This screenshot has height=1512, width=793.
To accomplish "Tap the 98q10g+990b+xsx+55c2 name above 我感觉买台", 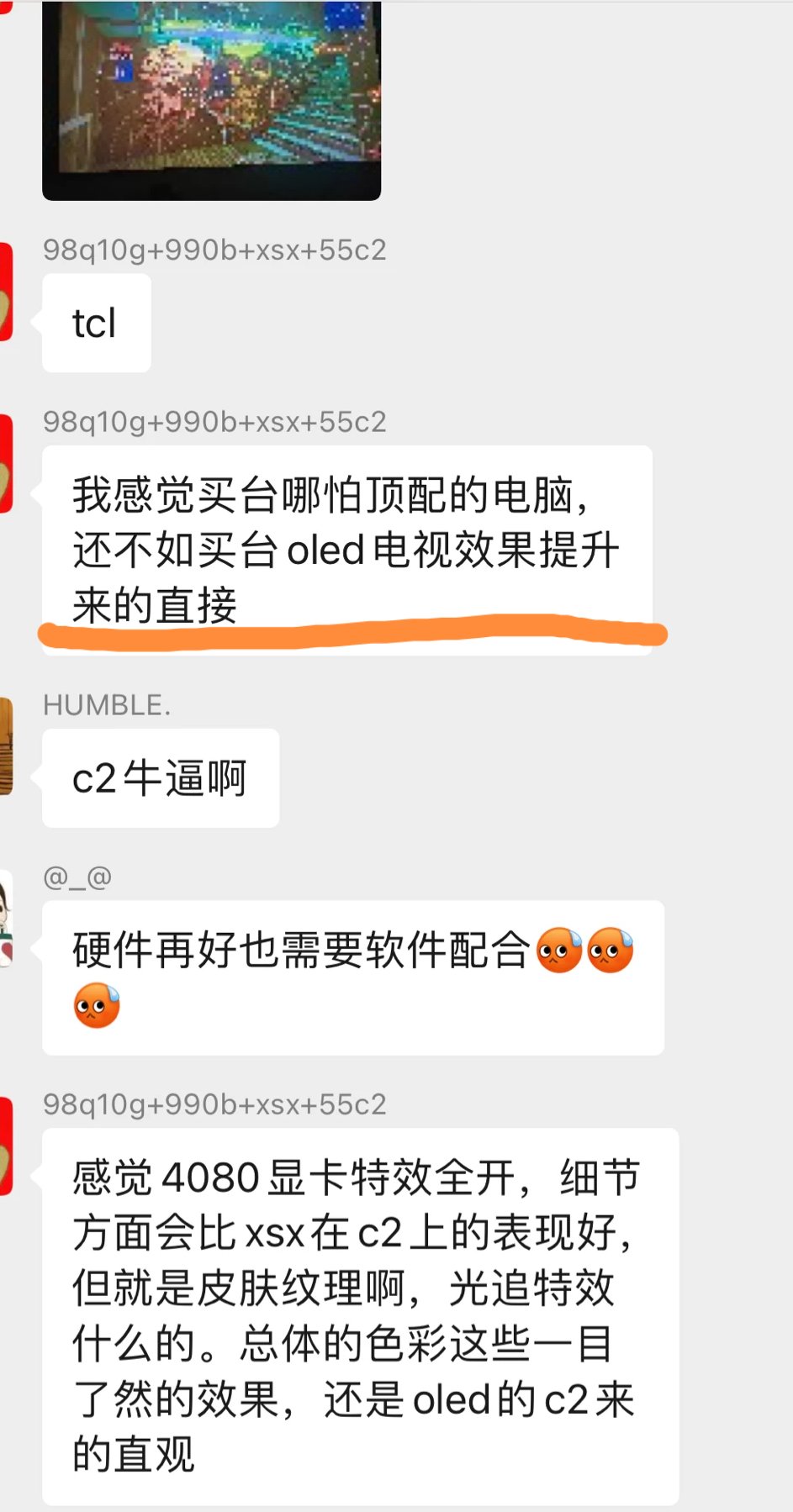I will click(x=214, y=421).
